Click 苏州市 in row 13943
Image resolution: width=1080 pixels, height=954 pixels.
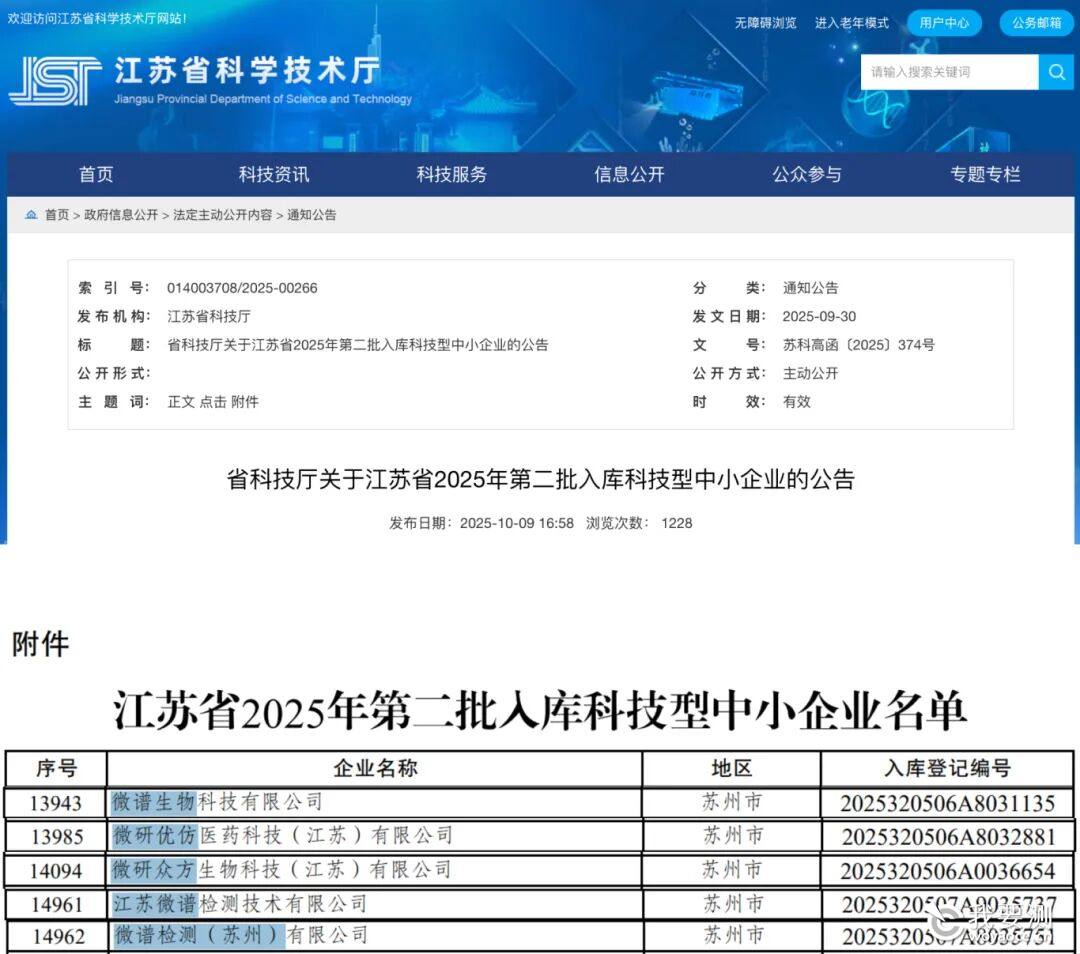pos(732,802)
